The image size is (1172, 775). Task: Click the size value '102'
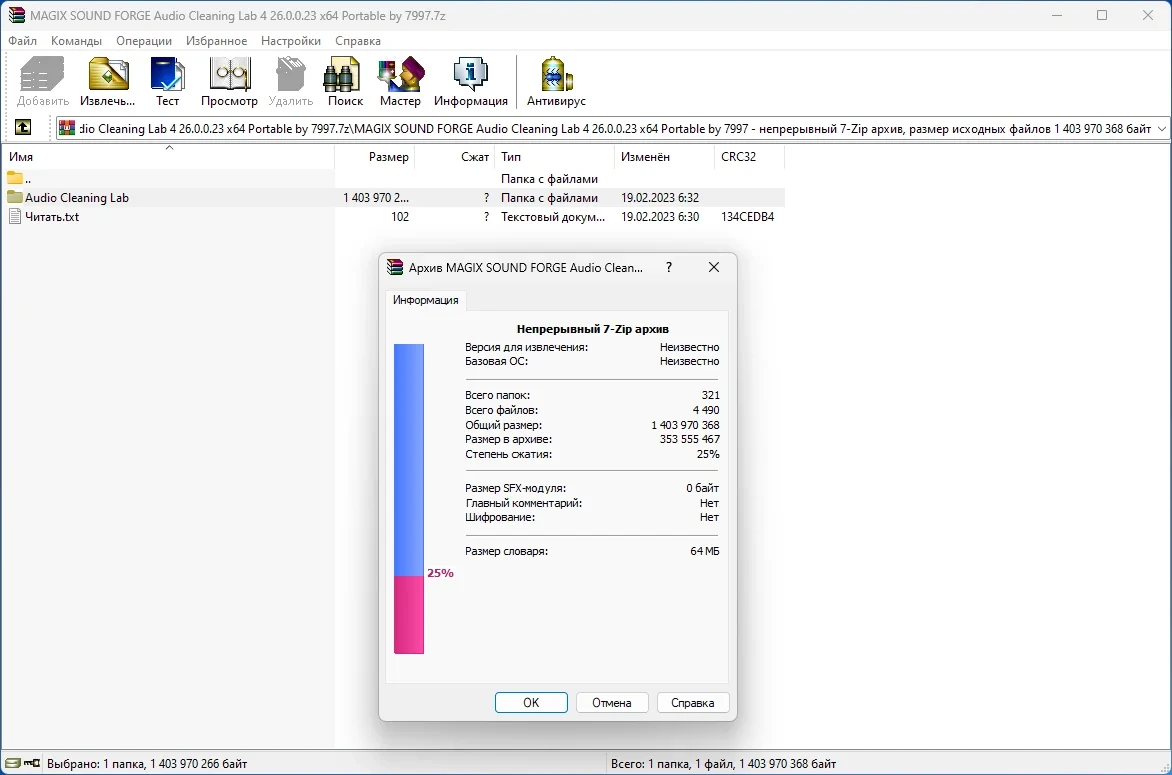pyautogui.click(x=400, y=217)
